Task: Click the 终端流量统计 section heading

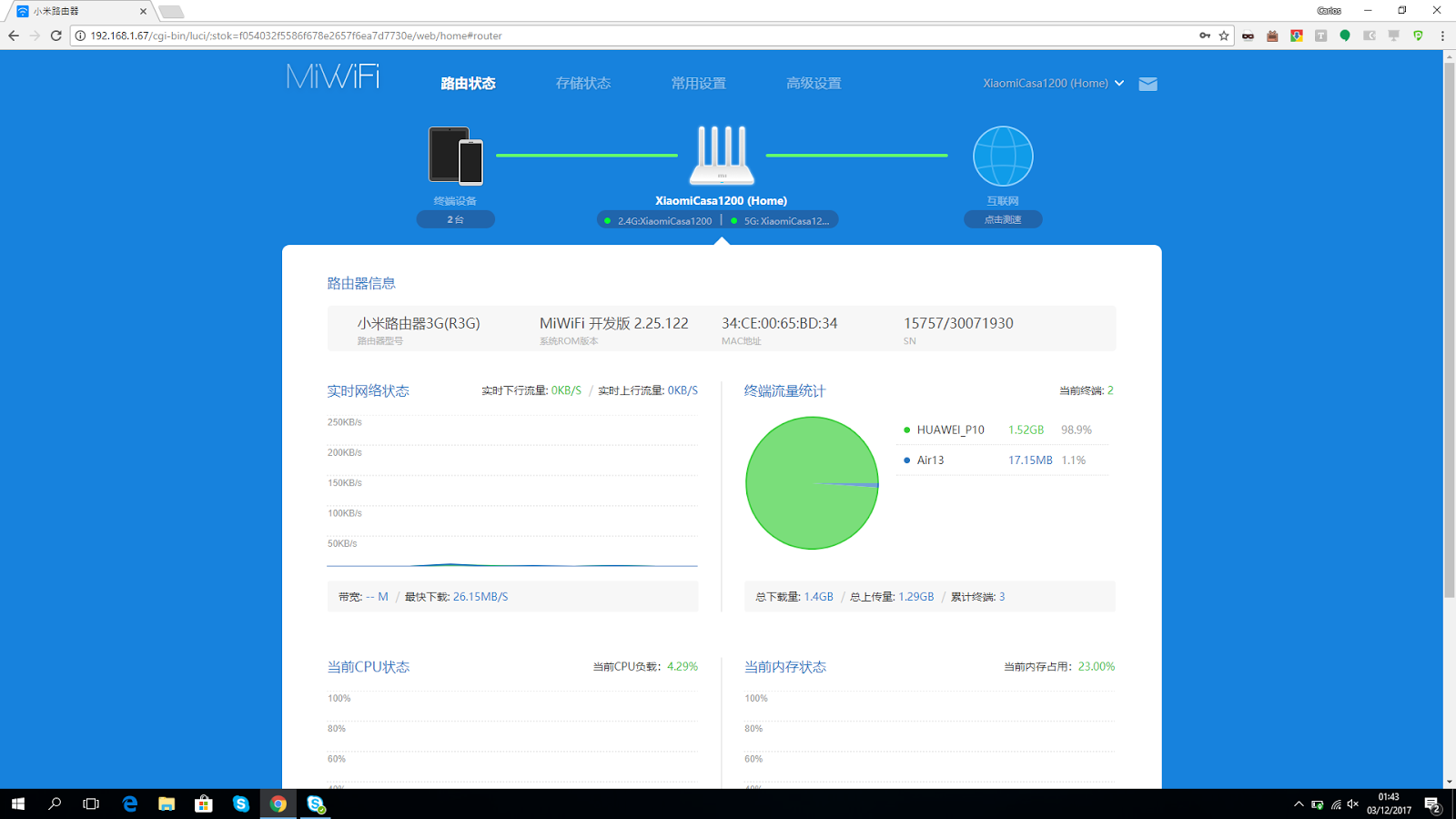Action: [x=784, y=391]
